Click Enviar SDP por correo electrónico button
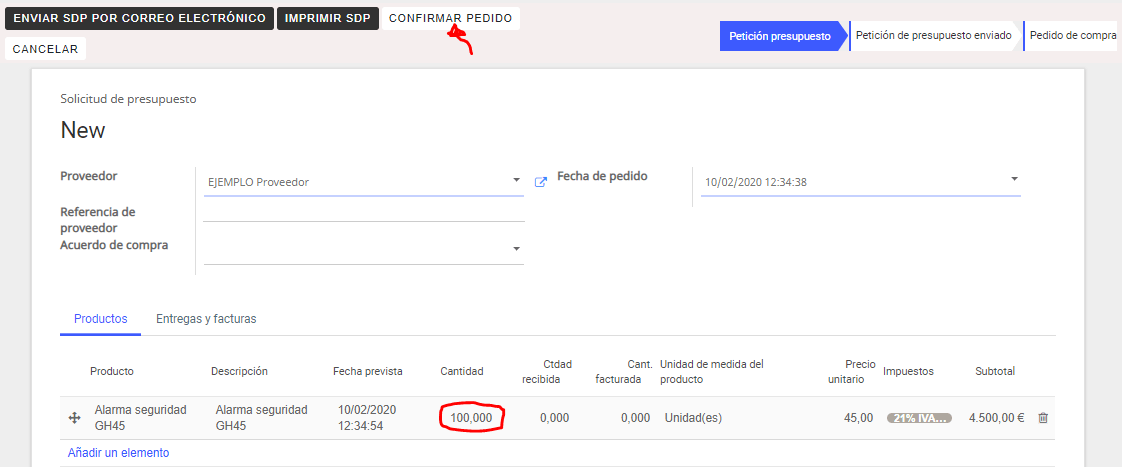 140,19
